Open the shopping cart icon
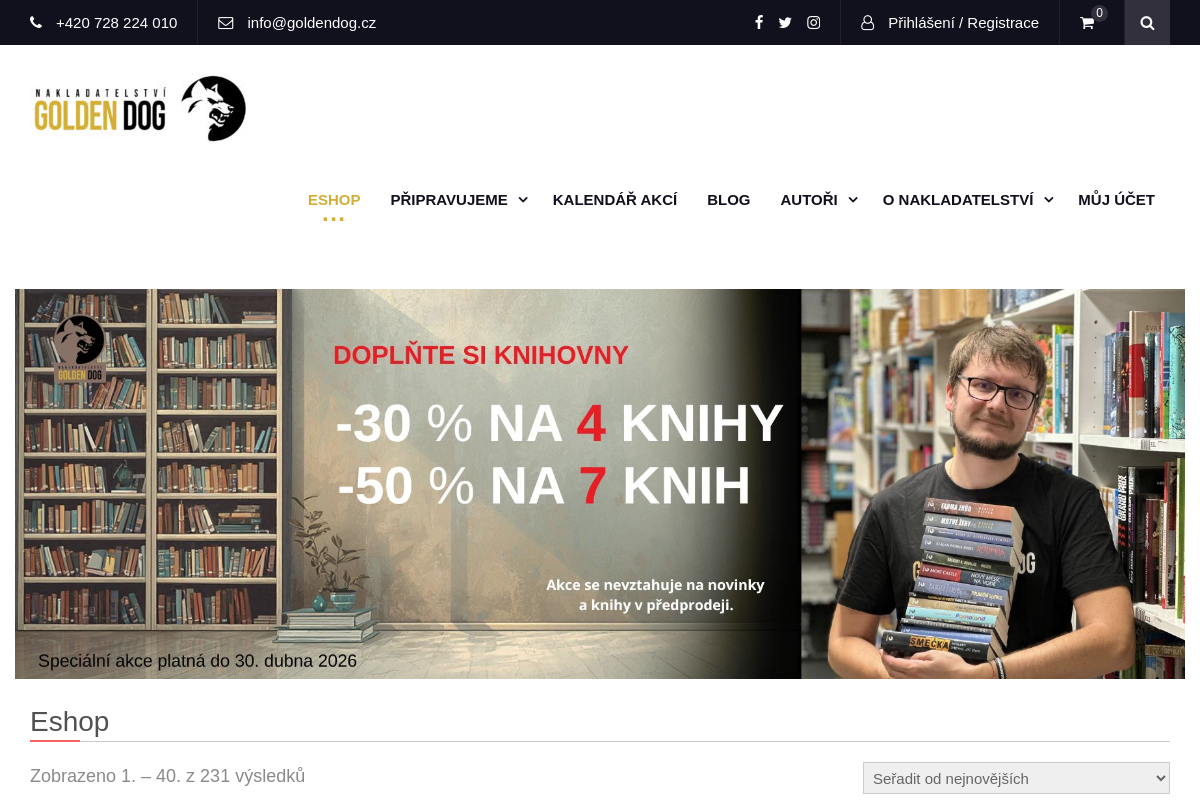 pos(1087,22)
